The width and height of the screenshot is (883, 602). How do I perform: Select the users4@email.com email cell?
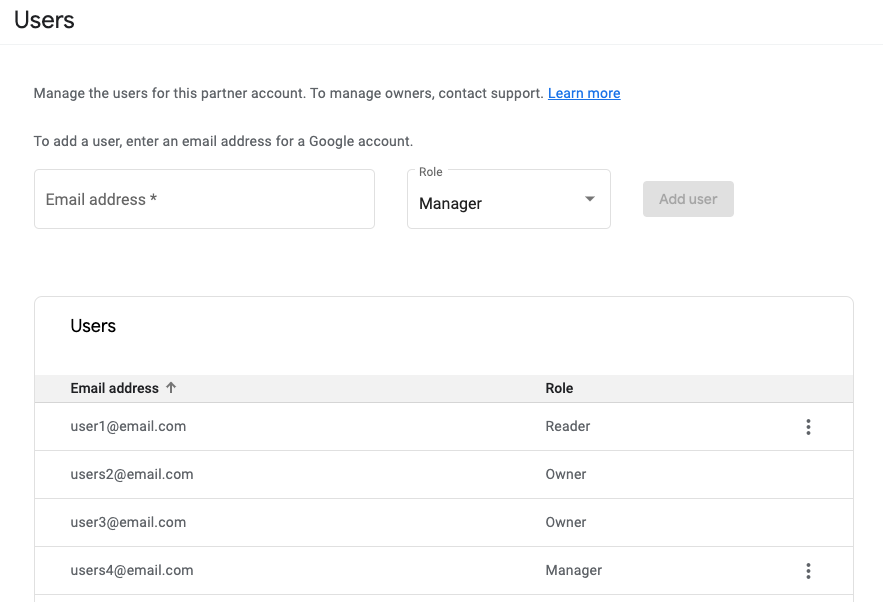click(x=132, y=570)
